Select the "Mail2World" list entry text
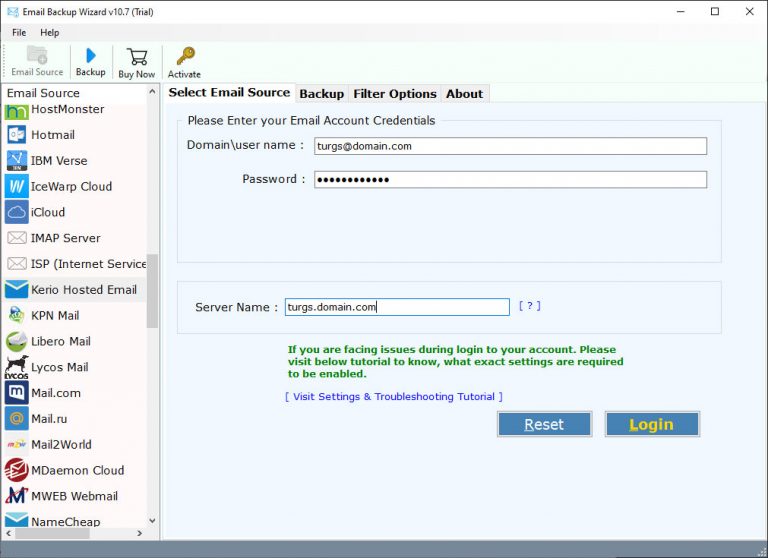The height and width of the screenshot is (558, 768). [x=61, y=444]
